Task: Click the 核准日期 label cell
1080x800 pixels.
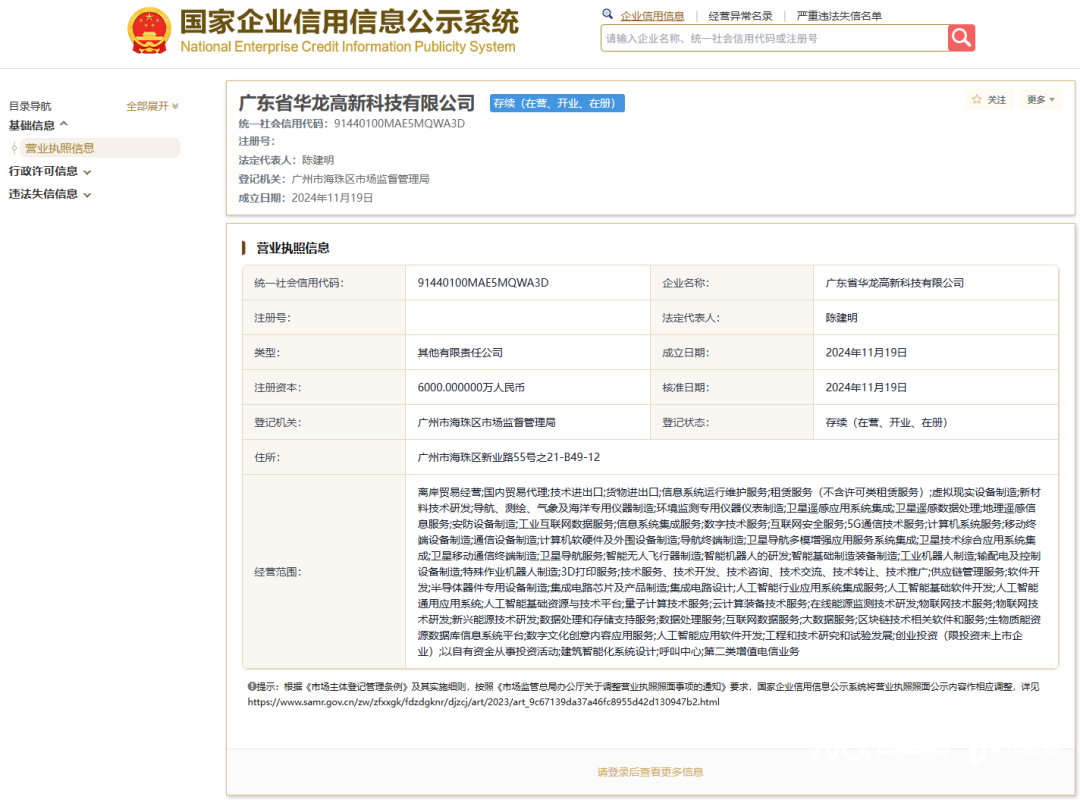Action: (731, 388)
